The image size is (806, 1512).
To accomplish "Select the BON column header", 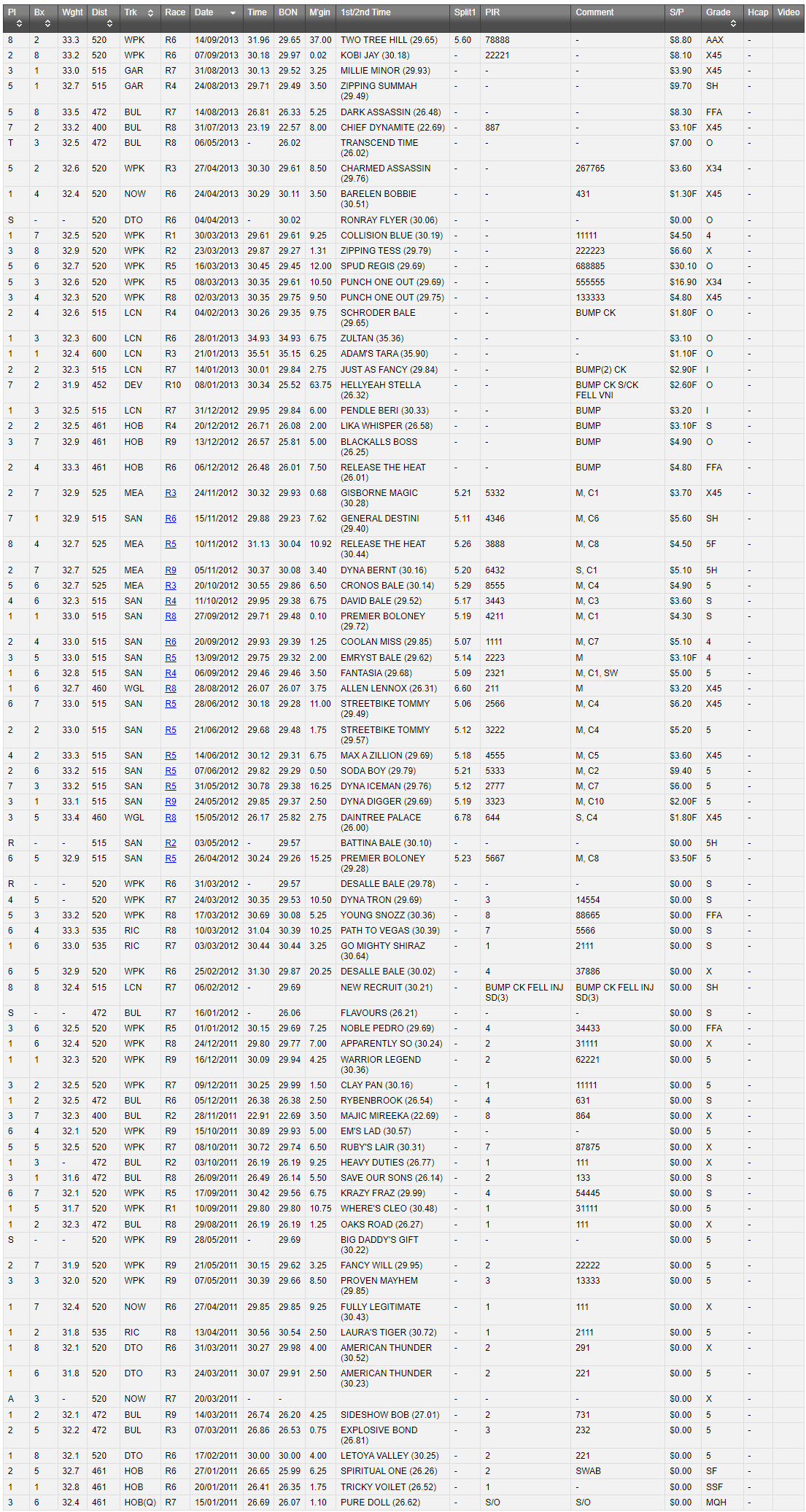I will tap(288, 12).
